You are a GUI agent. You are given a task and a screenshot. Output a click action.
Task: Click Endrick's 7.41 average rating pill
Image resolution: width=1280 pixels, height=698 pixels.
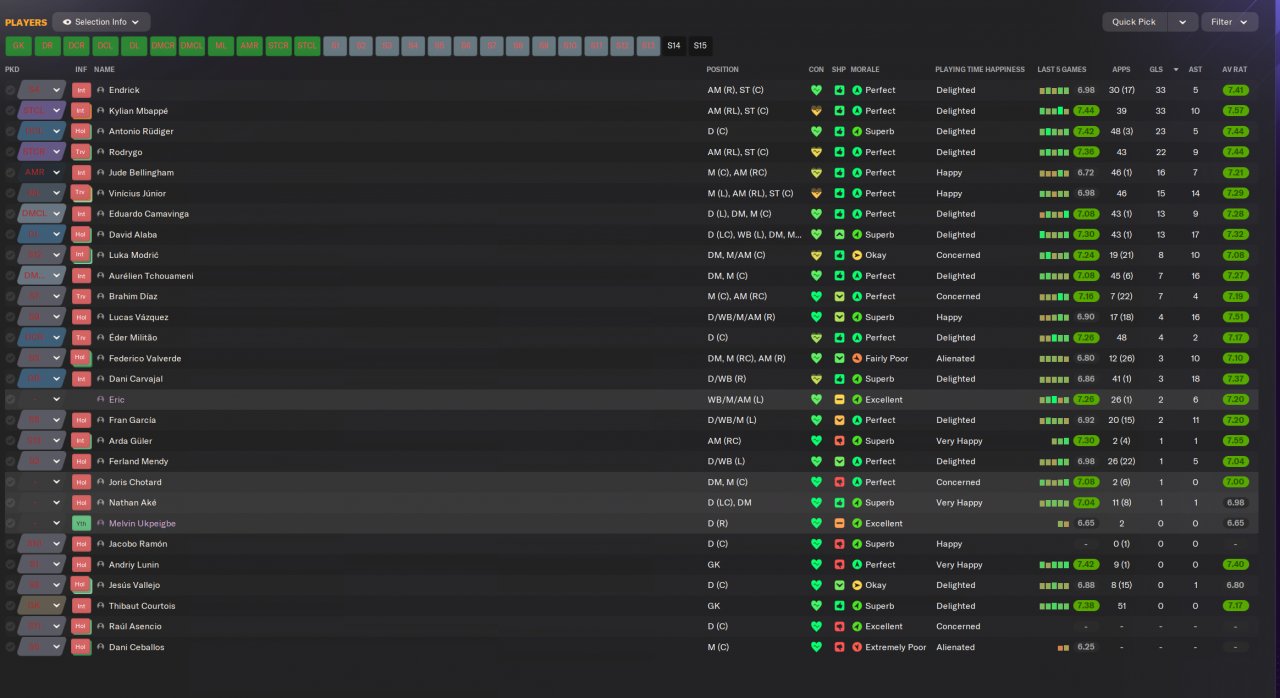coord(1235,90)
